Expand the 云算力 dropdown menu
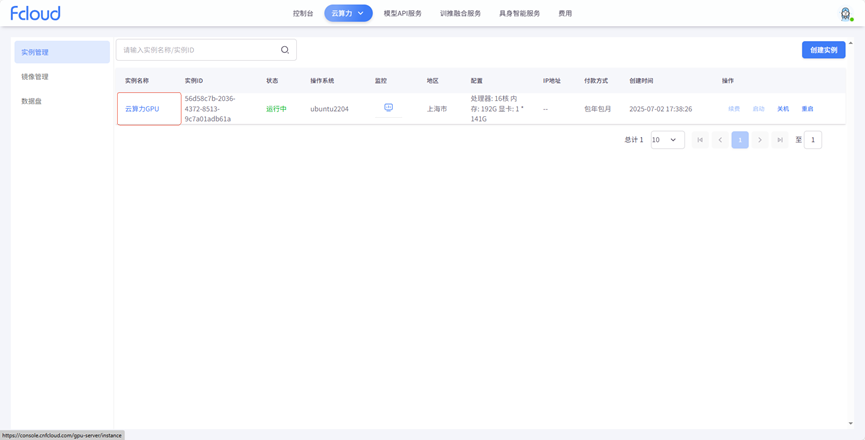The width and height of the screenshot is (865, 440). 348,13
